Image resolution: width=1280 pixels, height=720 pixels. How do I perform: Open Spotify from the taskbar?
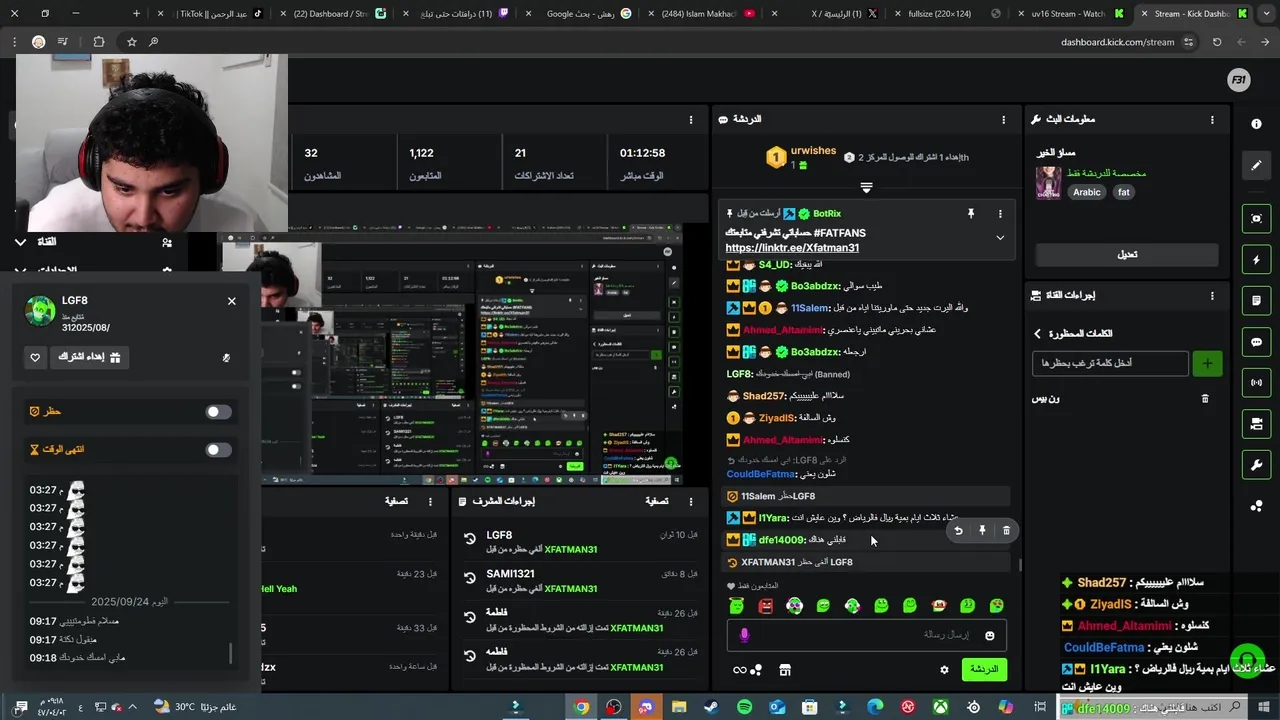744,707
